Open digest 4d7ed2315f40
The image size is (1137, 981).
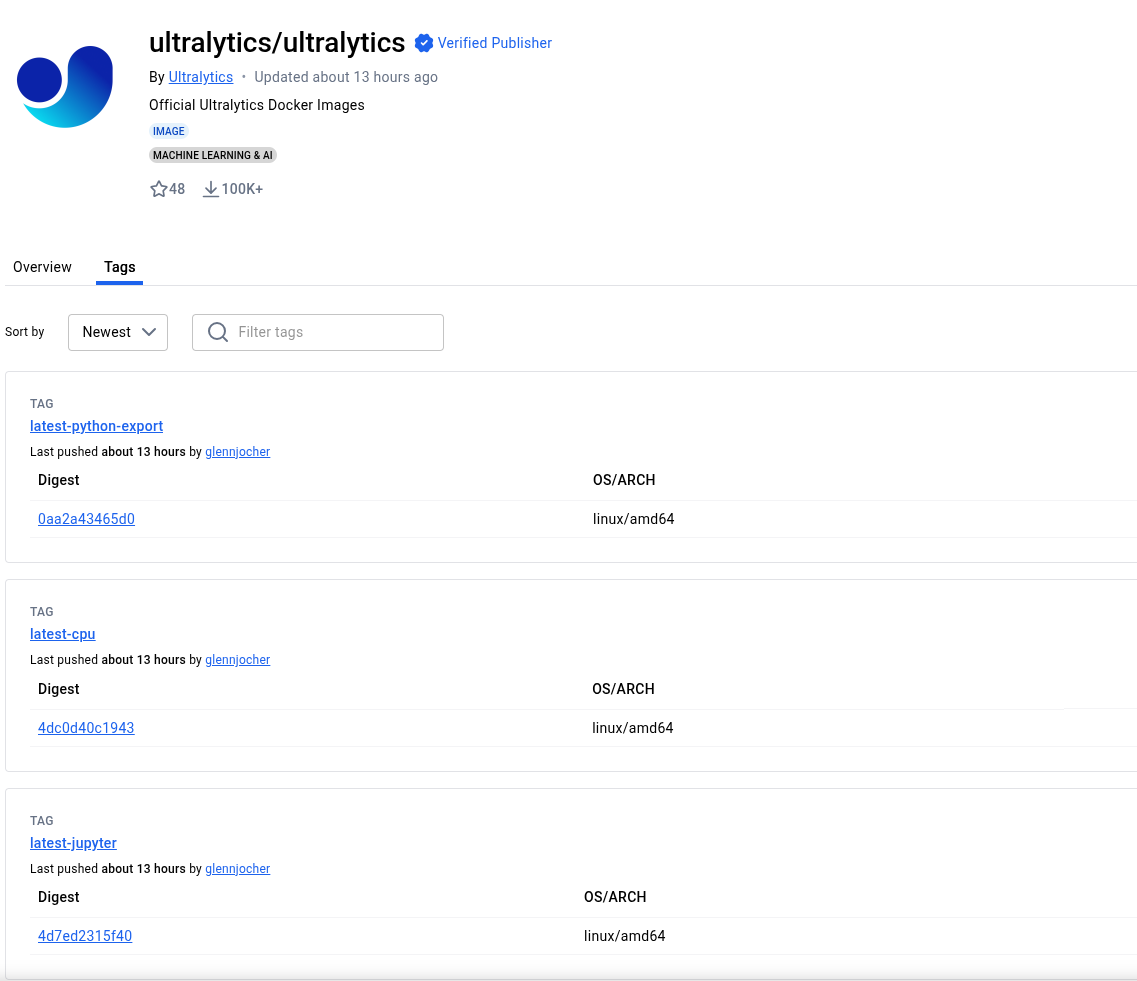point(85,936)
